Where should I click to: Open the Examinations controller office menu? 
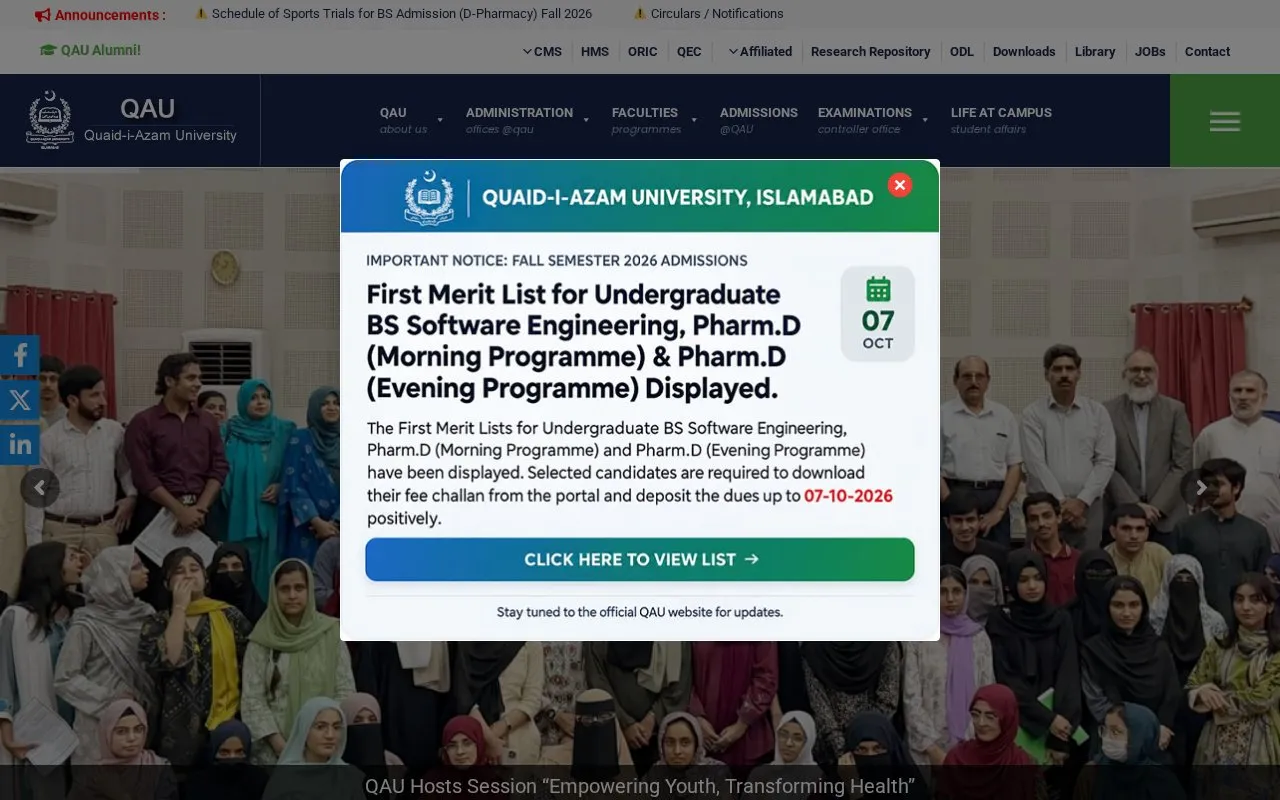coord(872,120)
